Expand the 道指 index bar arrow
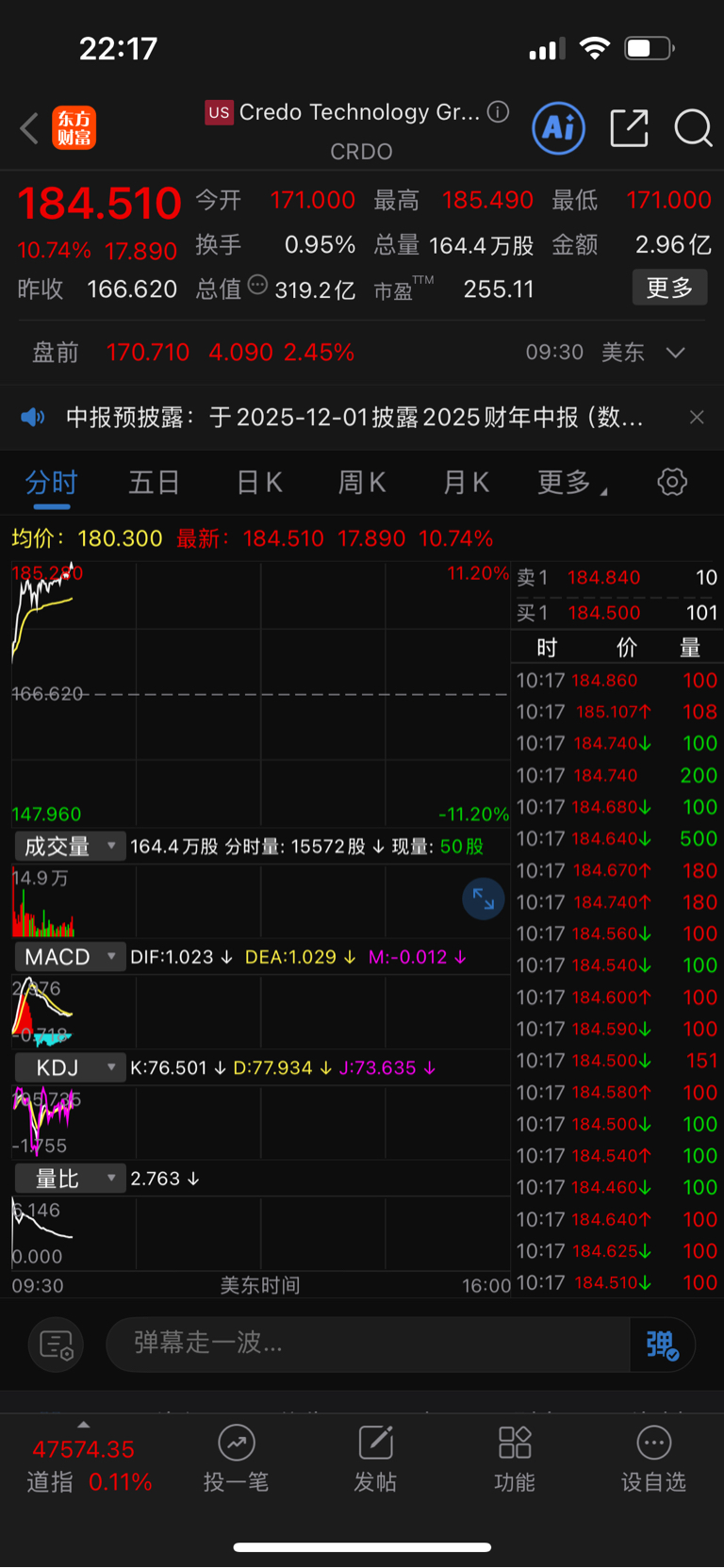724x1568 pixels. click(84, 1425)
